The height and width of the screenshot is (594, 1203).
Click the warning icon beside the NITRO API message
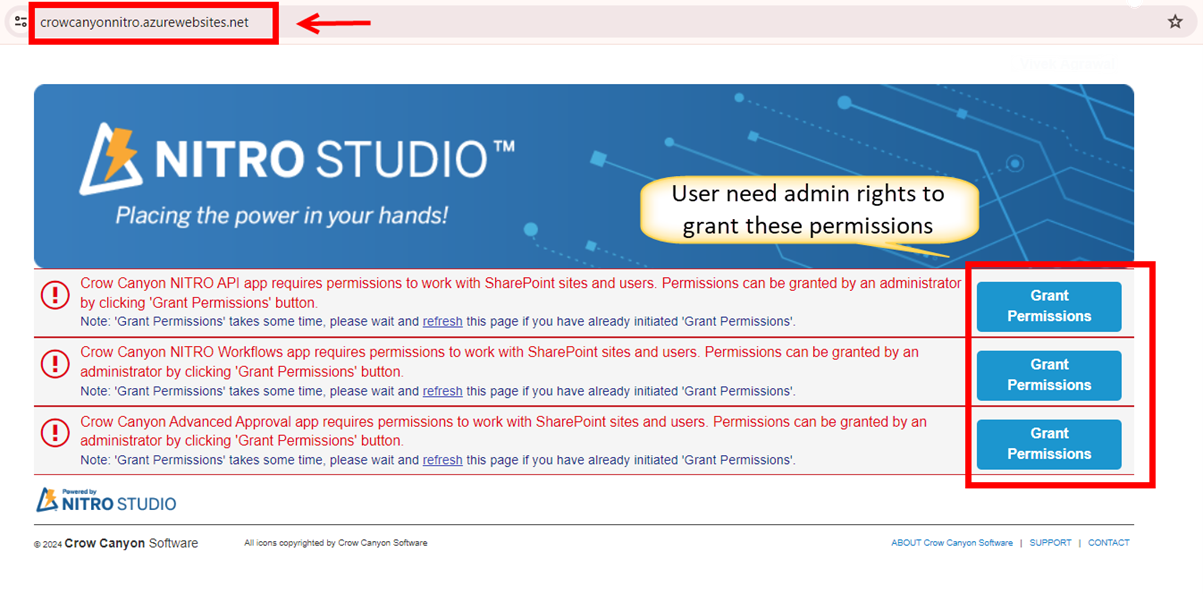point(55,293)
